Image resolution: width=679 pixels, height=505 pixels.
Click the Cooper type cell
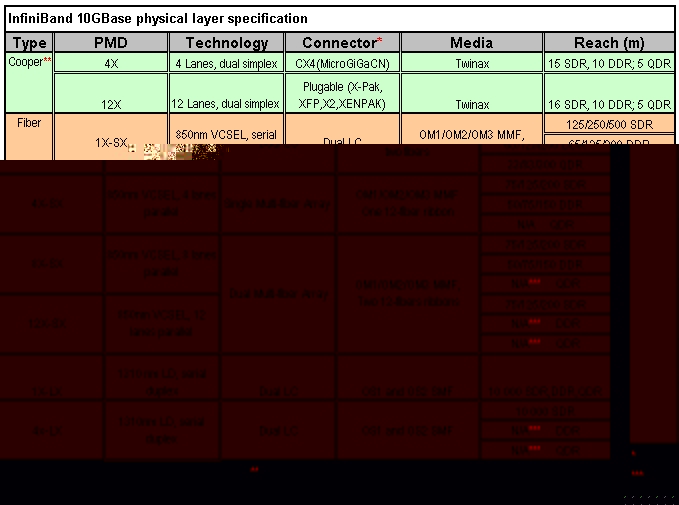coord(25,62)
